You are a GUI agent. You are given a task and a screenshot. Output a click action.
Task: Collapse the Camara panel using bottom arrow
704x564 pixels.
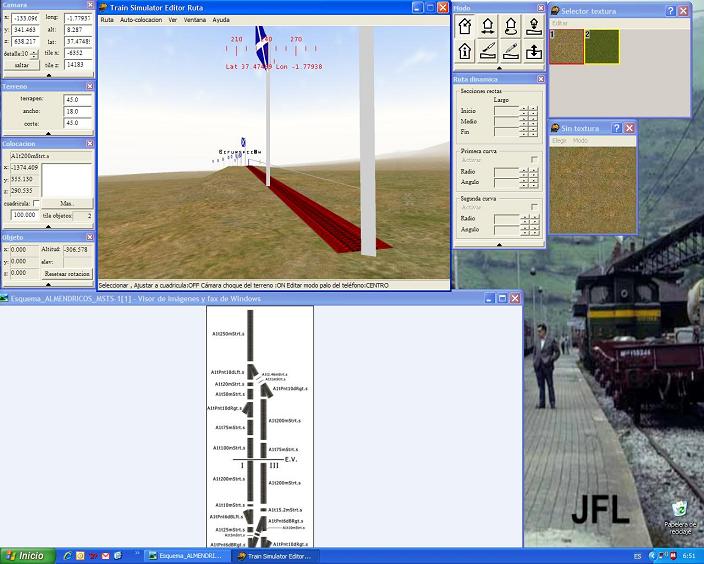(x=48, y=76)
